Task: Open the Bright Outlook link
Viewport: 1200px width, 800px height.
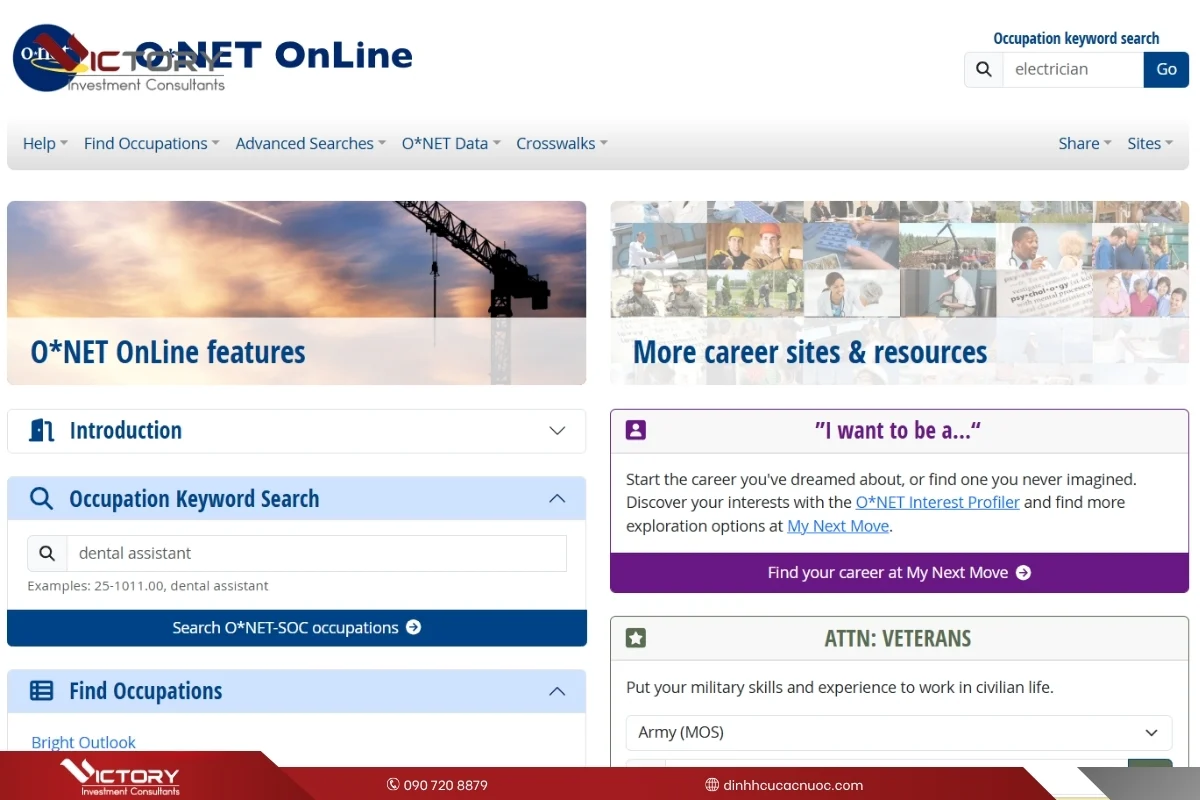Action: (x=83, y=742)
